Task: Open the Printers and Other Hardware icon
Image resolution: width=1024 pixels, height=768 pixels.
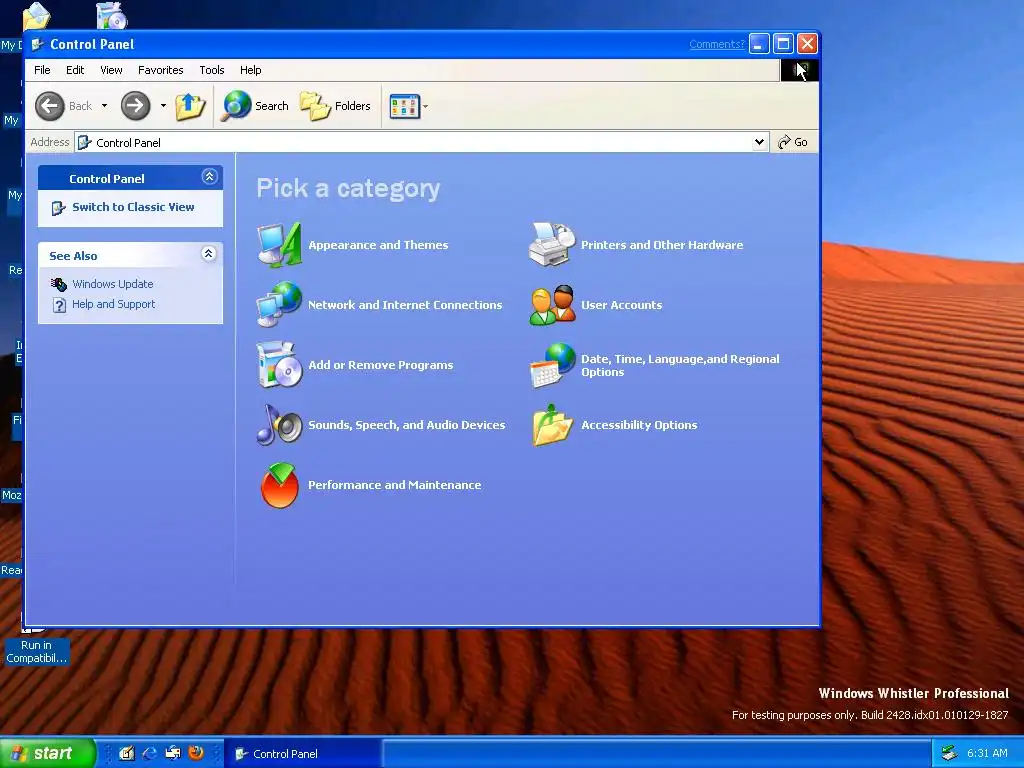Action: click(x=552, y=245)
